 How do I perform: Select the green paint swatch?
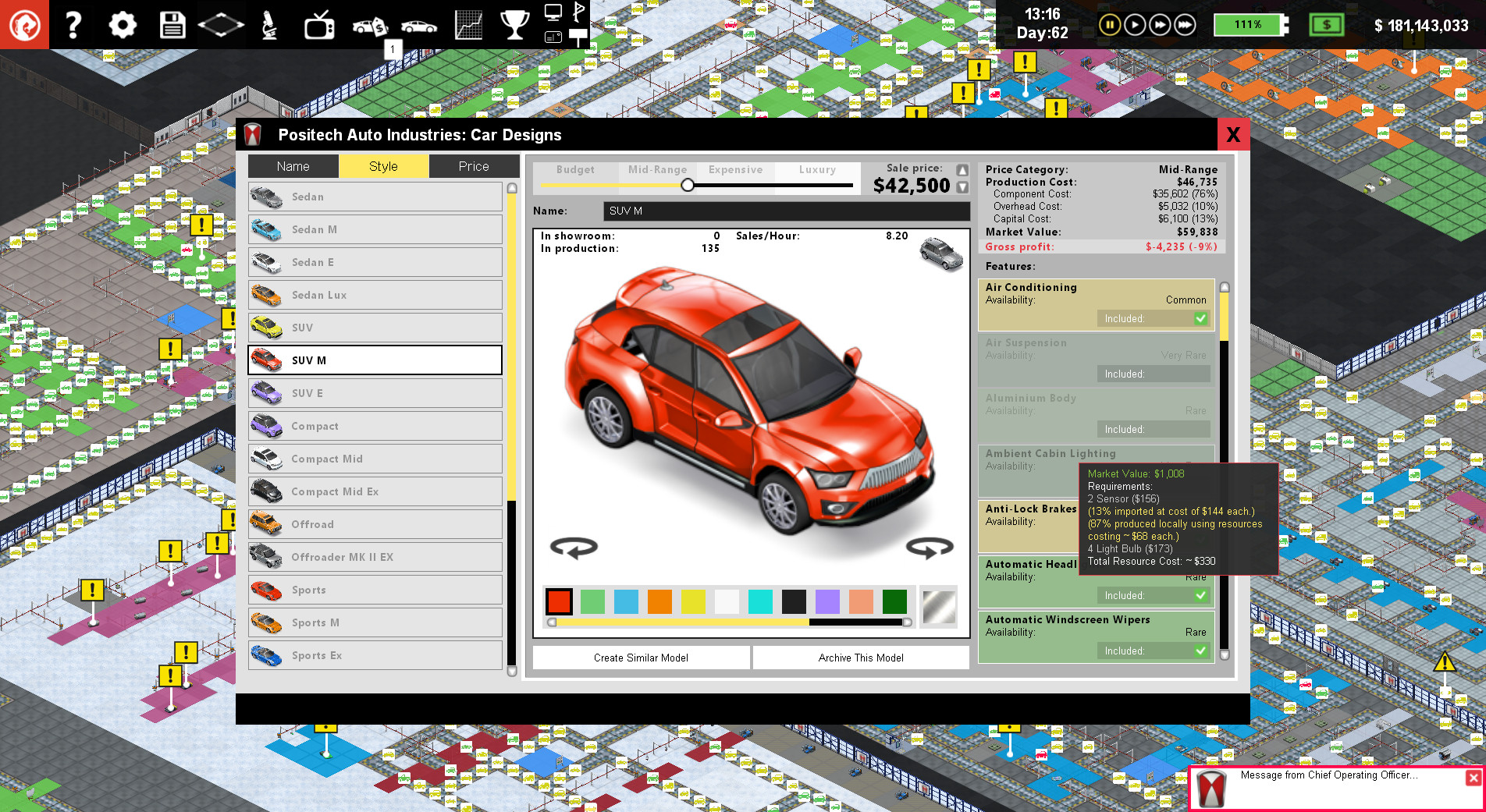[x=592, y=601]
